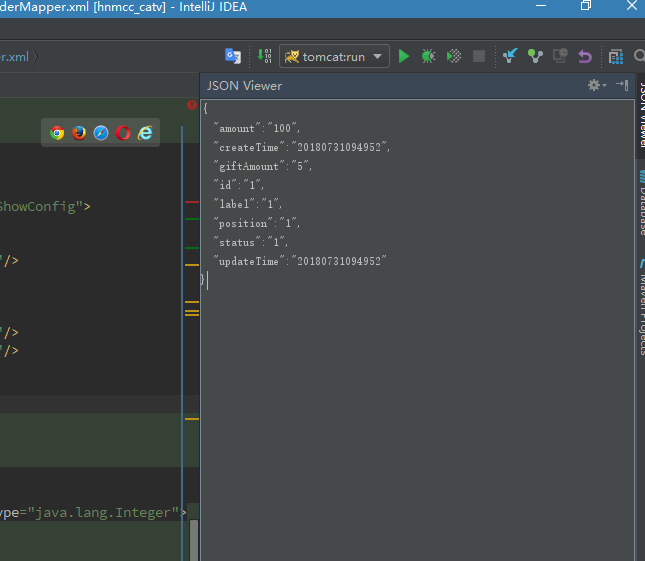Start debugging with the bug icon
The height and width of the screenshot is (561, 645).
click(429, 56)
